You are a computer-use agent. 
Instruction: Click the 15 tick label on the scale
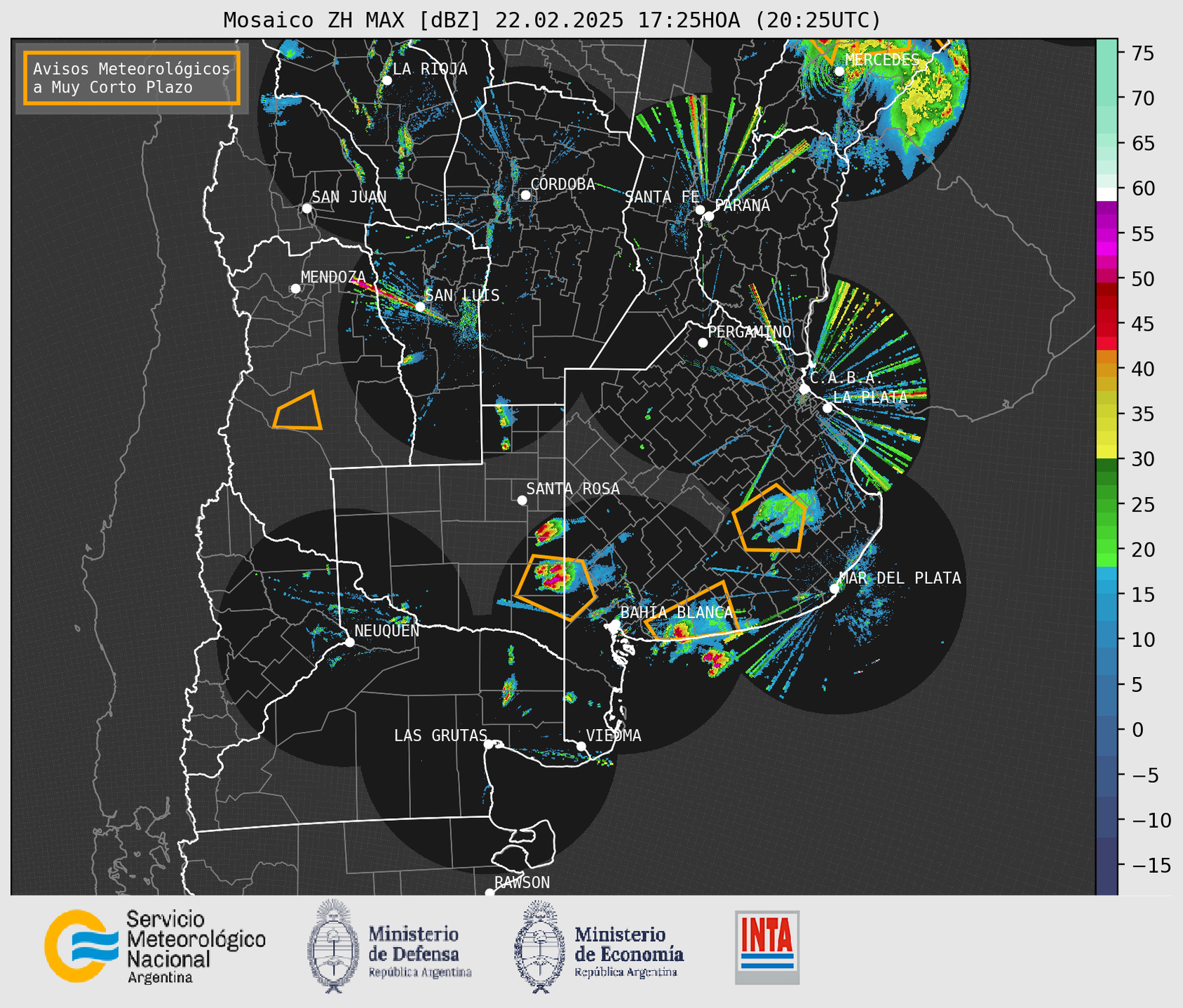click(1143, 594)
